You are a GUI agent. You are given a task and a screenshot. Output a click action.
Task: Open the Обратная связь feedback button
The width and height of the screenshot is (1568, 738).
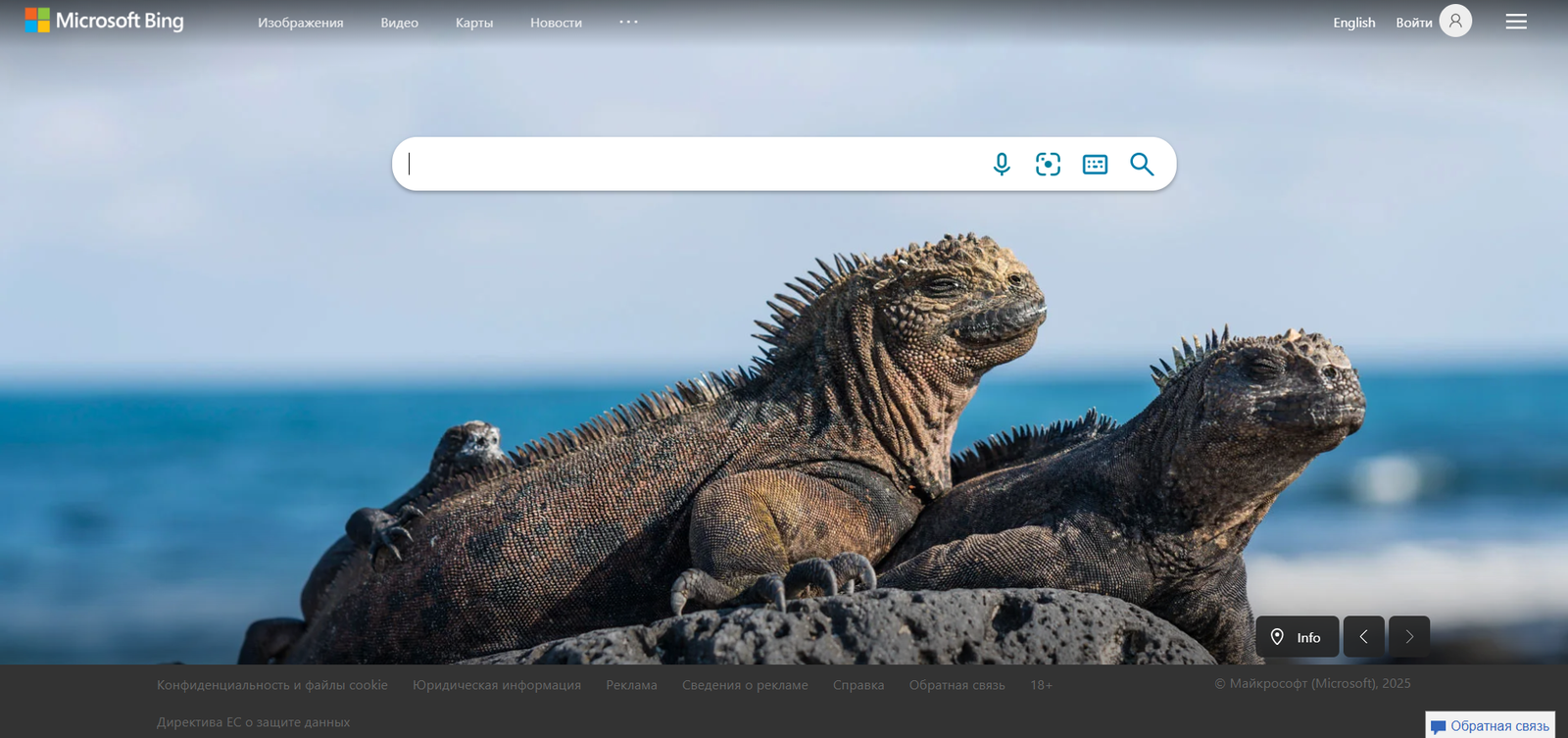tap(1490, 725)
